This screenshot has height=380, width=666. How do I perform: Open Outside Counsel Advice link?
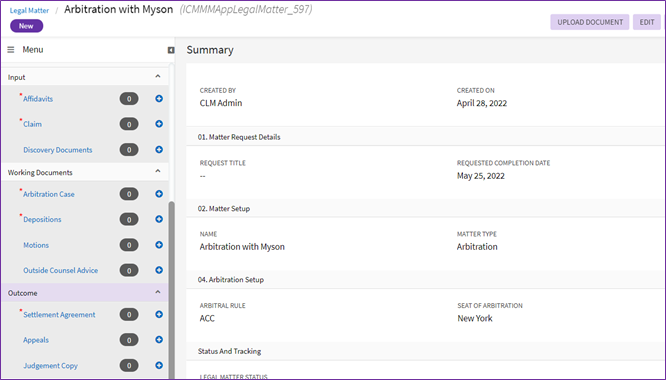pyautogui.click(x=61, y=270)
